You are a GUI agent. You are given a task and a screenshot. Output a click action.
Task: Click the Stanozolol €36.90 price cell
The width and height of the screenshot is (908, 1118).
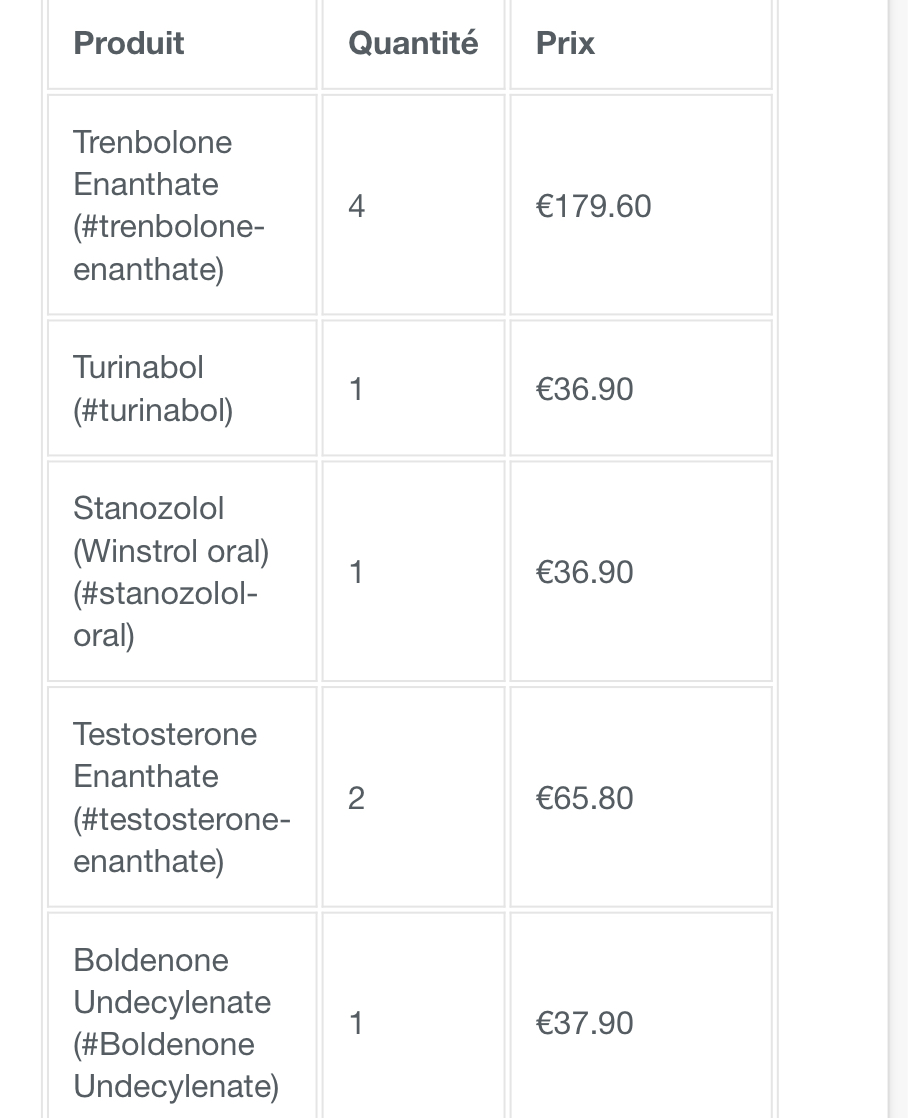coord(584,572)
